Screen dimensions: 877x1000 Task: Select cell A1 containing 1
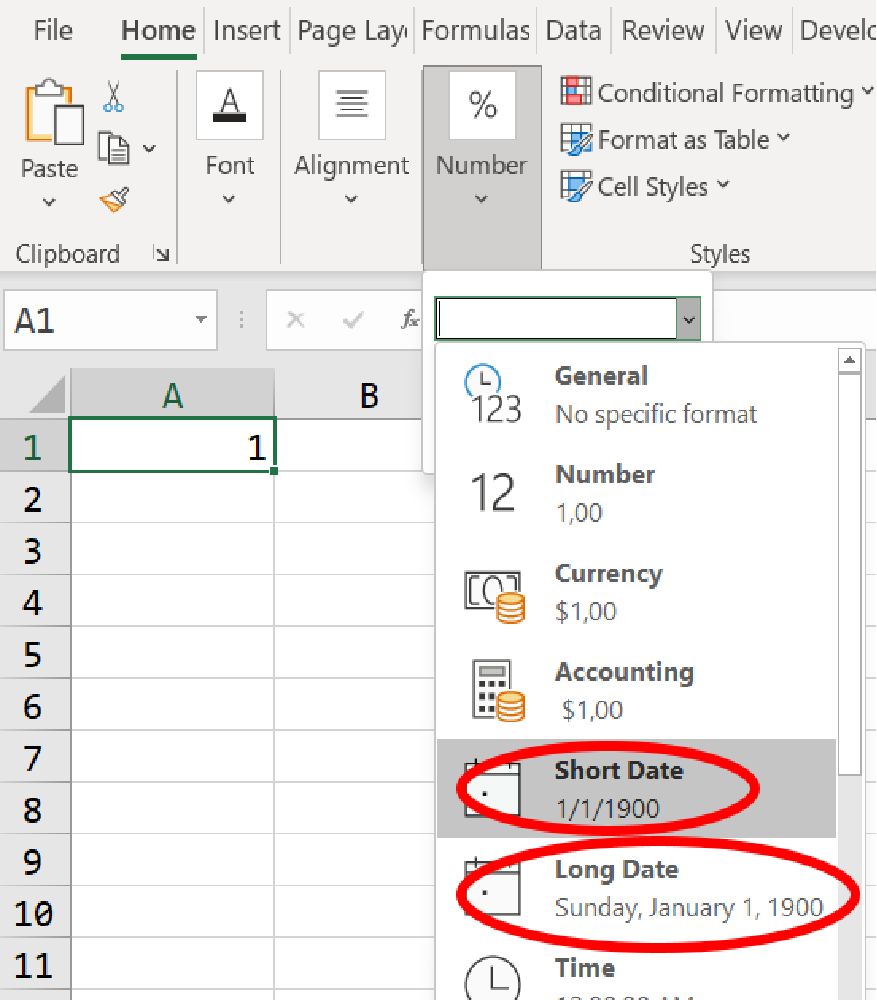click(172, 445)
